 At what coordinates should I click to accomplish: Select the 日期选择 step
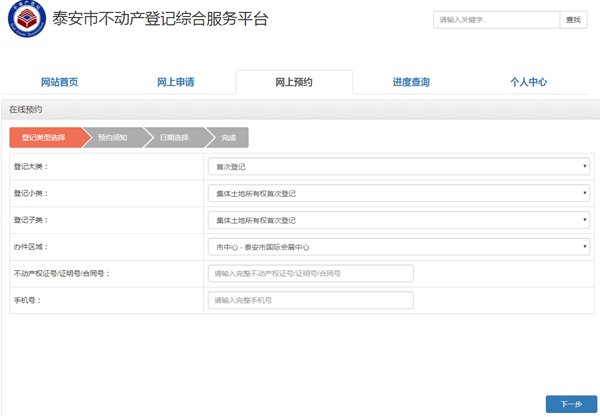point(173,137)
